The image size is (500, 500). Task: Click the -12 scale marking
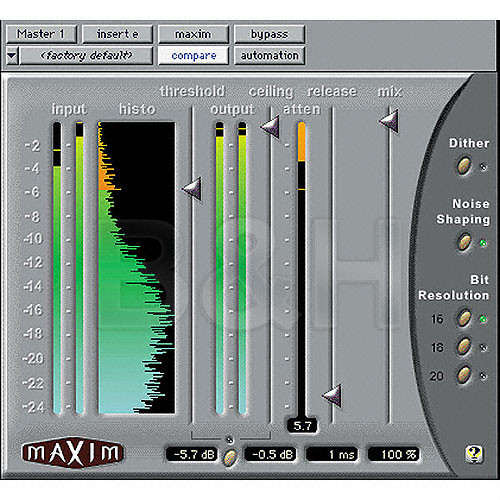click(x=33, y=263)
